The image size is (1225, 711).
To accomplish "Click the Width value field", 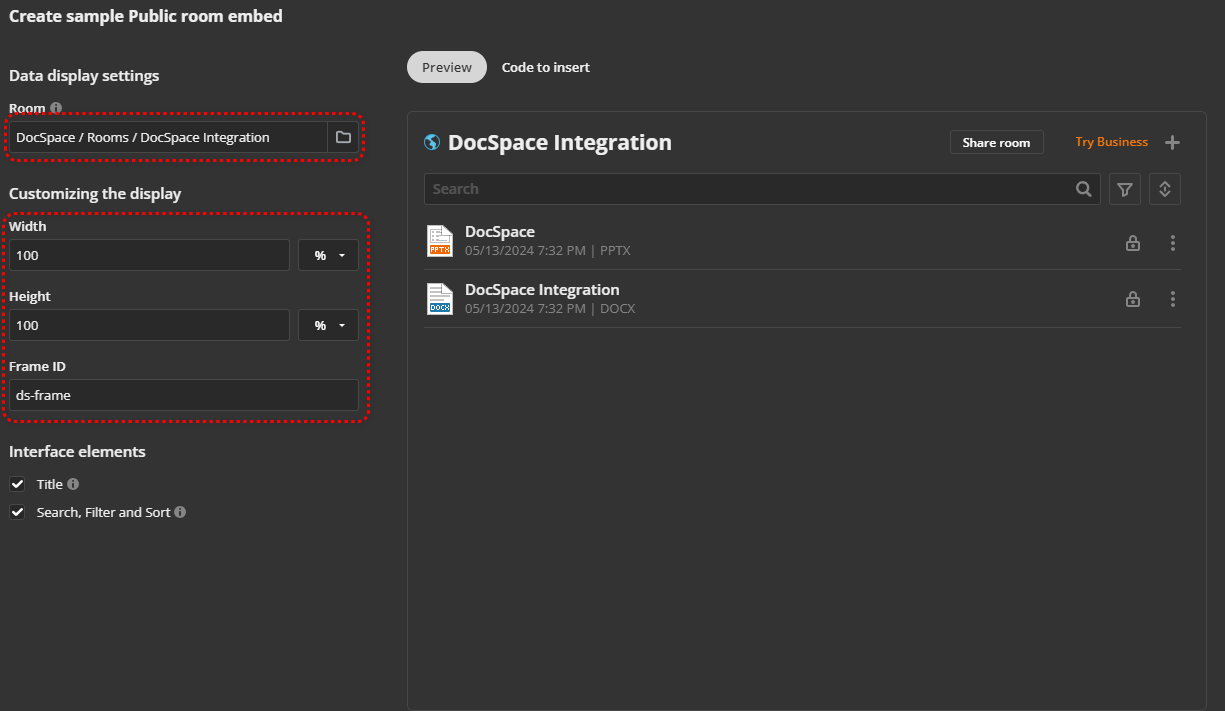I will tap(149, 255).
